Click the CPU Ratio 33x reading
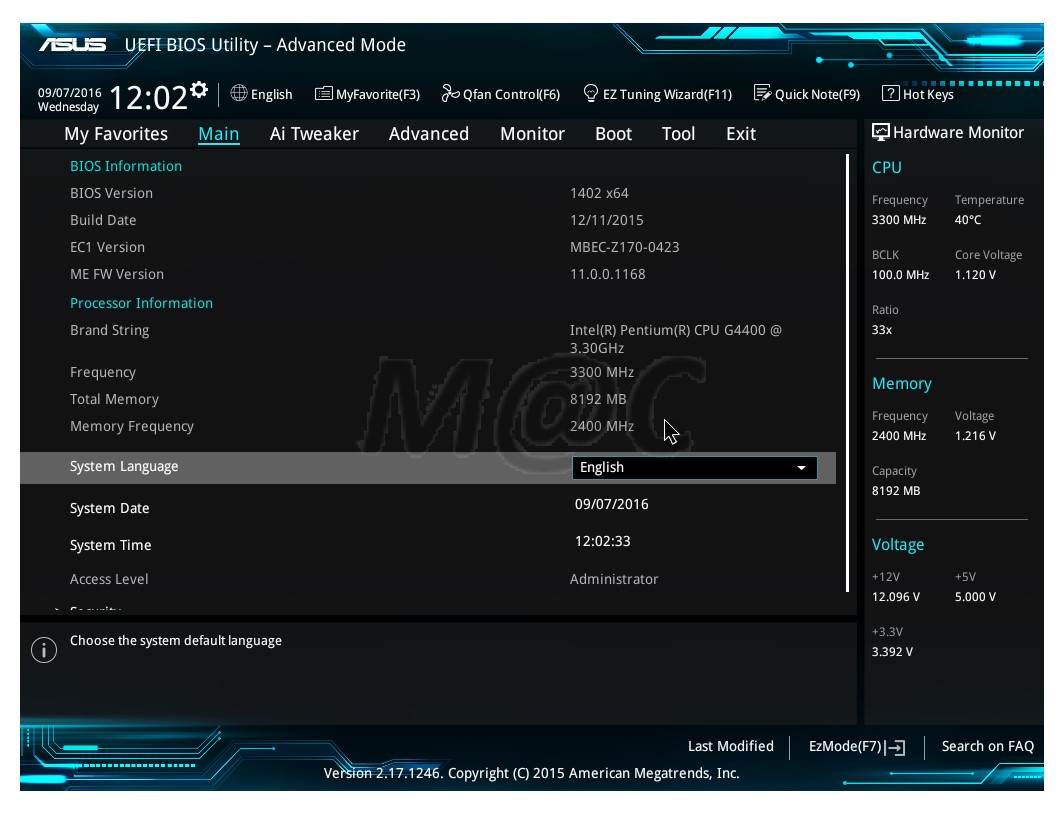Viewport: 1064px width, 814px height. click(x=882, y=330)
